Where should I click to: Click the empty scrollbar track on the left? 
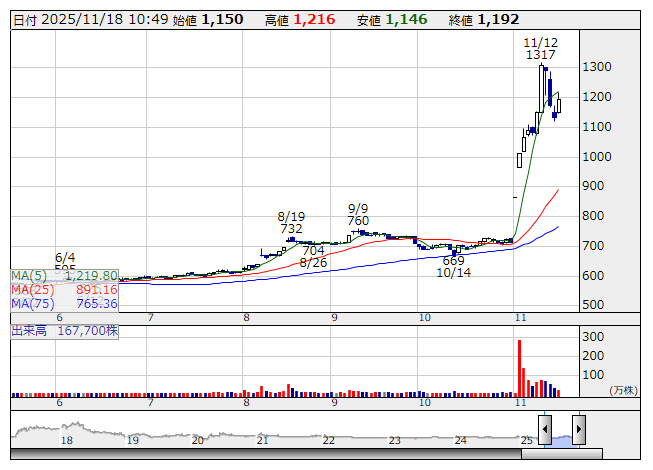260,454
